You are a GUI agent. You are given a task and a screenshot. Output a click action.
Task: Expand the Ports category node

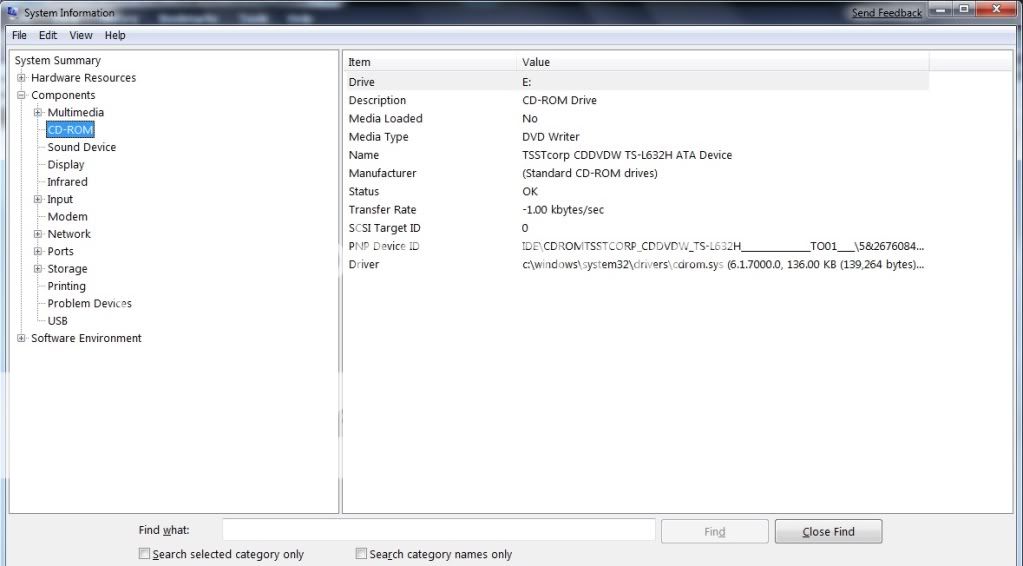[x=38, y=252]
